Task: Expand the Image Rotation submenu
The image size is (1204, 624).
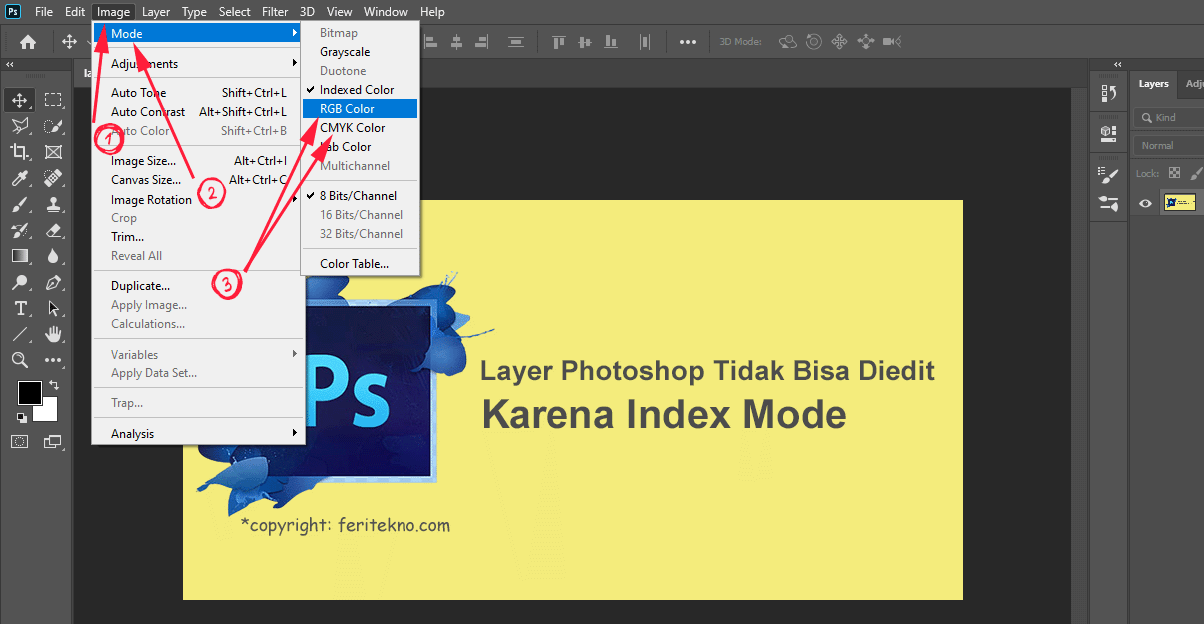Action: click(x=198, y=200)
